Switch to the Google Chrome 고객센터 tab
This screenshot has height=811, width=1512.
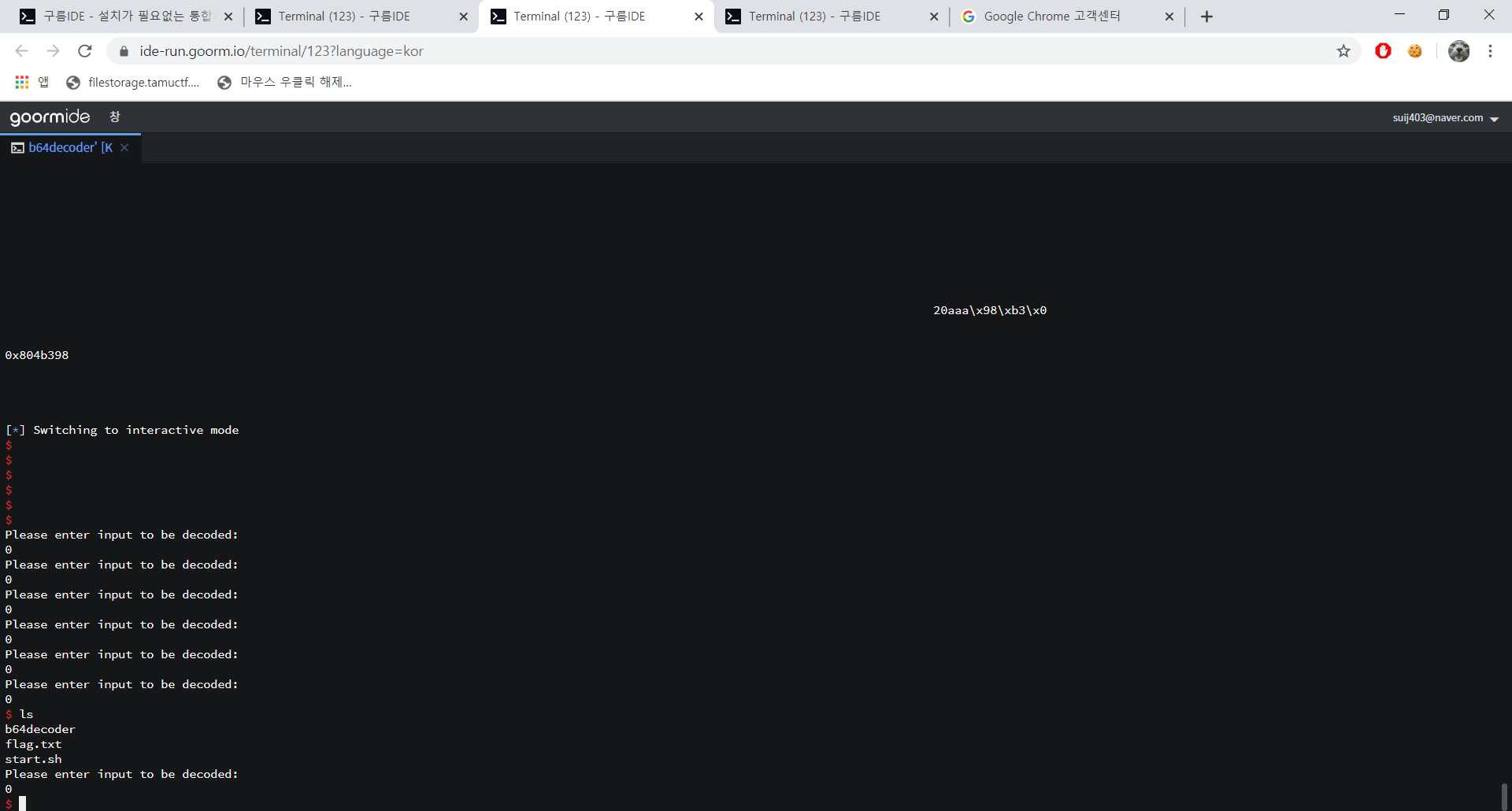point(1066,17)
